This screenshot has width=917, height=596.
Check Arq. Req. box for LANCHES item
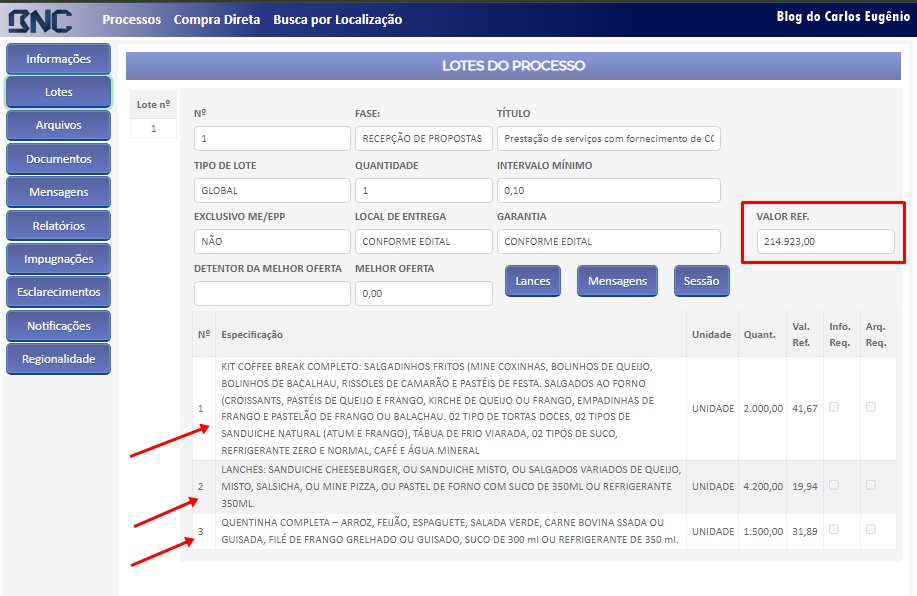[871, 485]
